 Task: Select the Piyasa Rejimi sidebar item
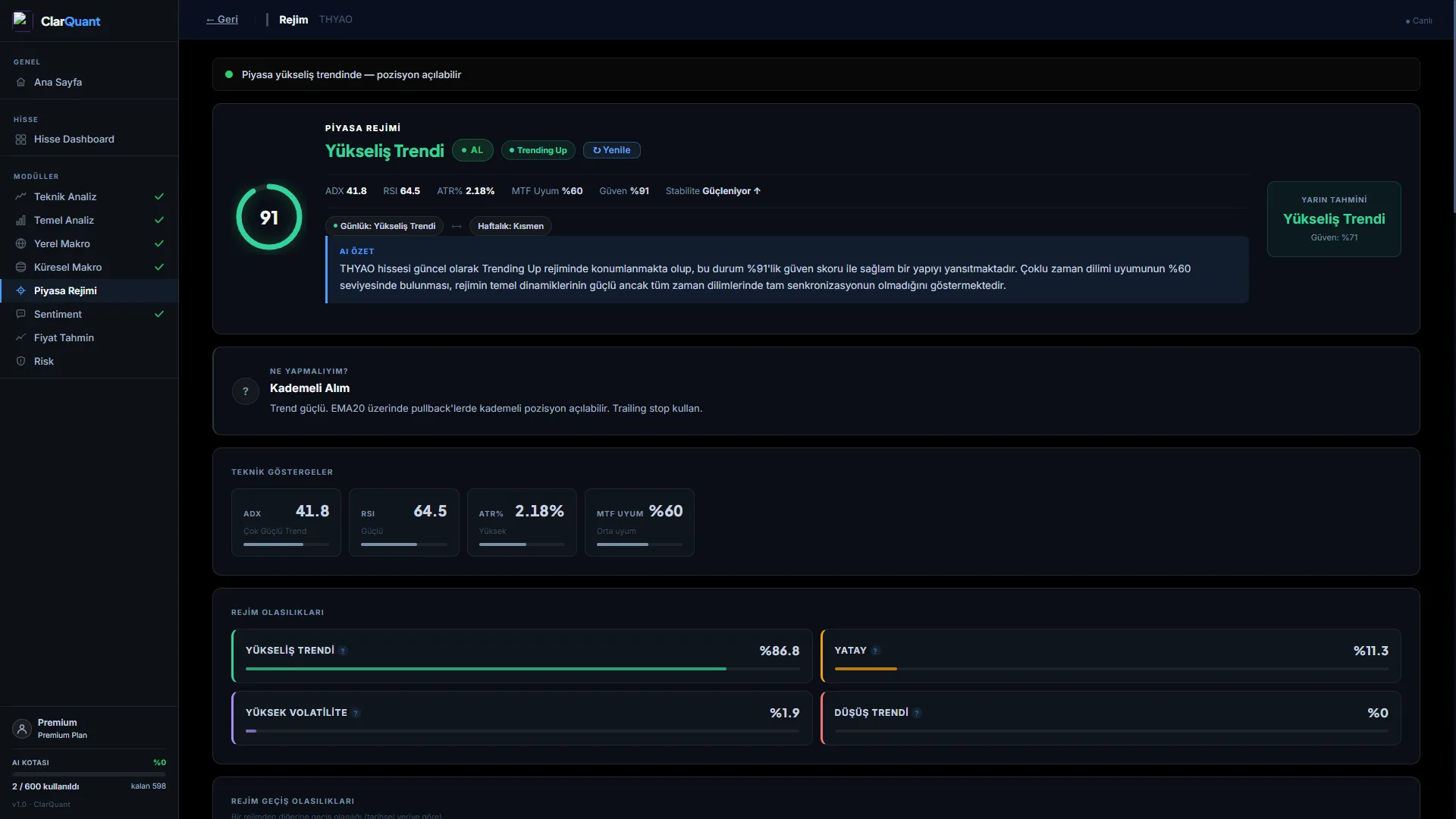pyautogui.click(x=89, y=291)
